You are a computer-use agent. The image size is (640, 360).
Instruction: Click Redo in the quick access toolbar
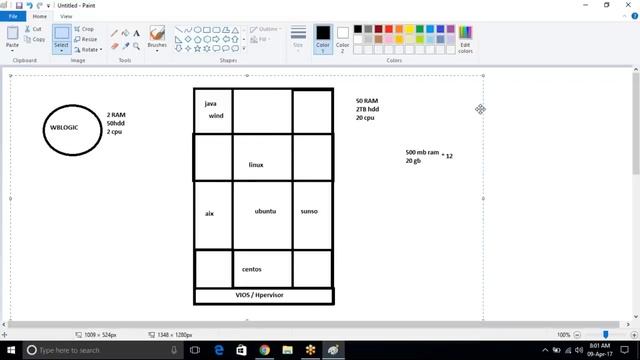point(40,5)
